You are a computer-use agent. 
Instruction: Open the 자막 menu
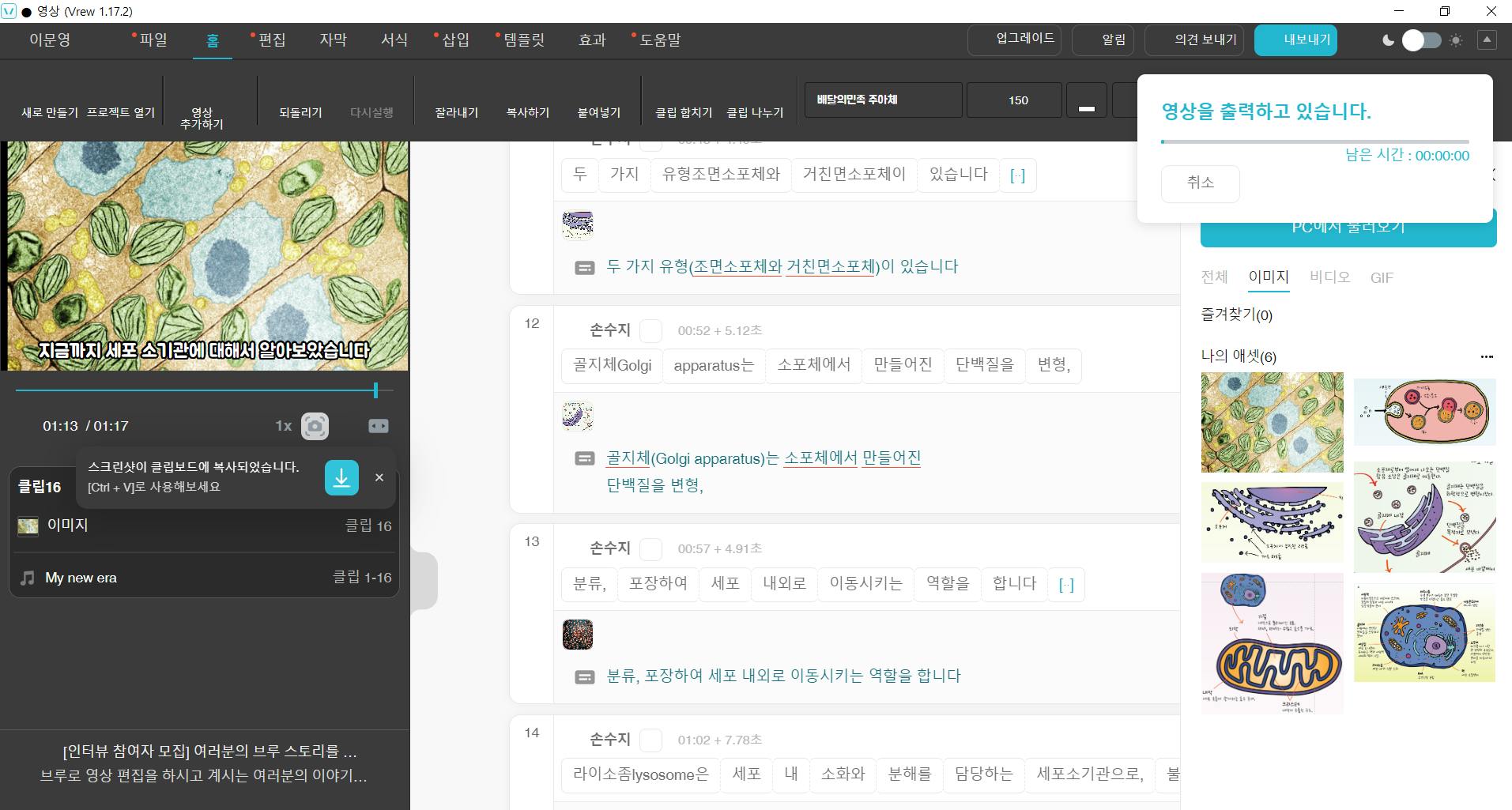point(333,40)
